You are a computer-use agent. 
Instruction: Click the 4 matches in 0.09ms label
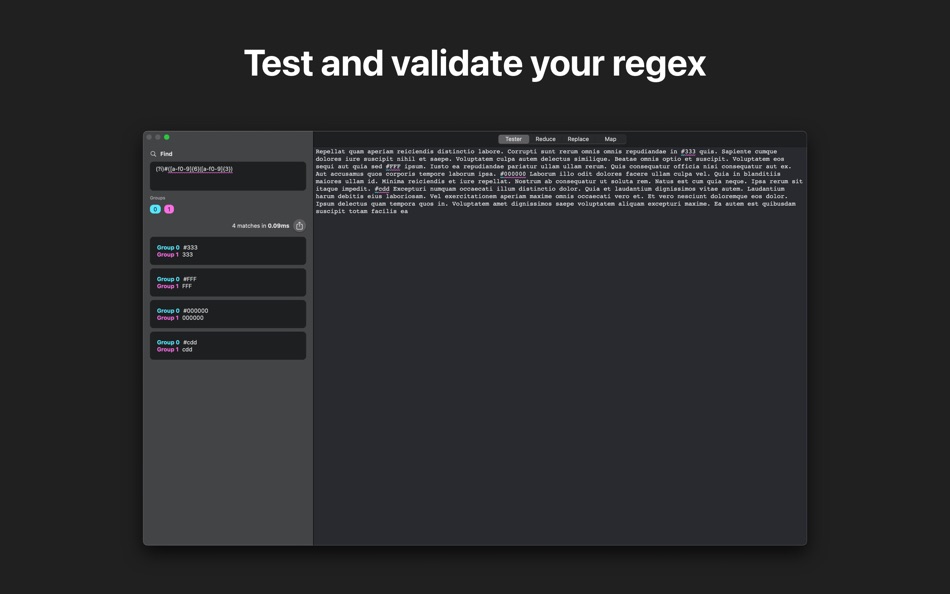[x=261, y=225]
